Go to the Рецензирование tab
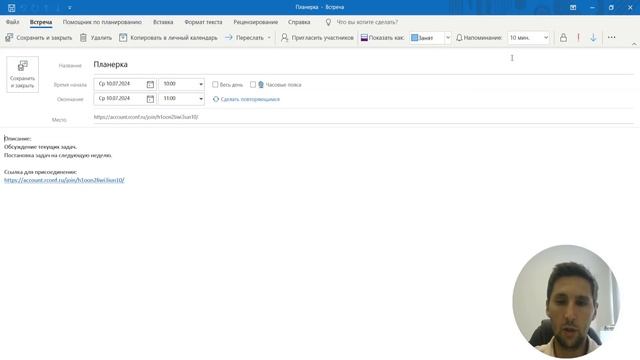This screenshot has height=360, width=640. coord(256,22)
